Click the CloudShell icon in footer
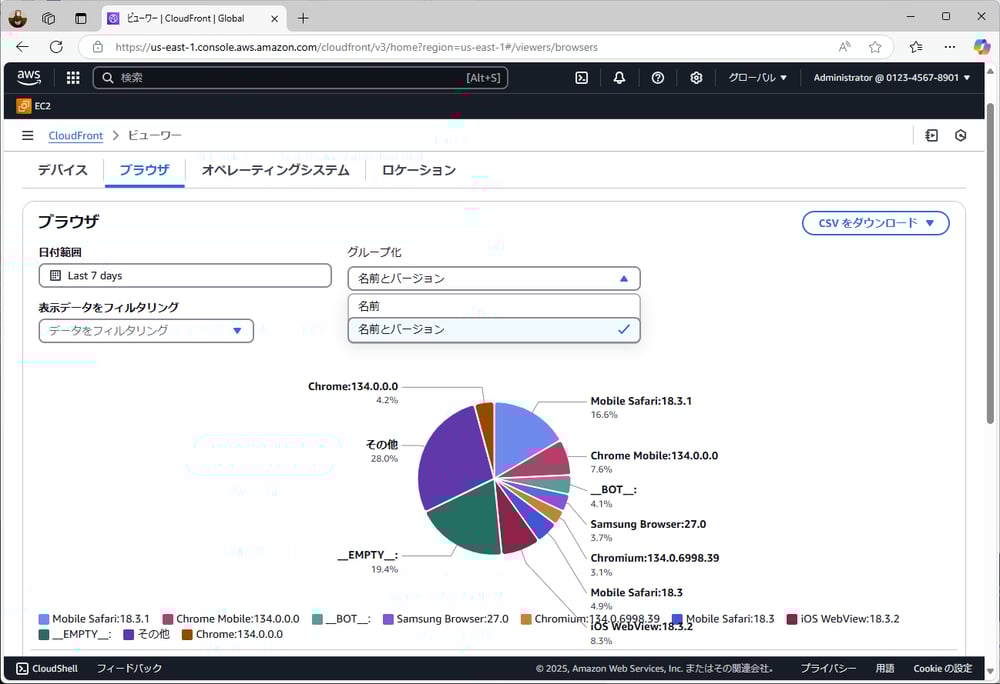The height and width of the screenshot is (684, 1000). [x=22, y=668]
